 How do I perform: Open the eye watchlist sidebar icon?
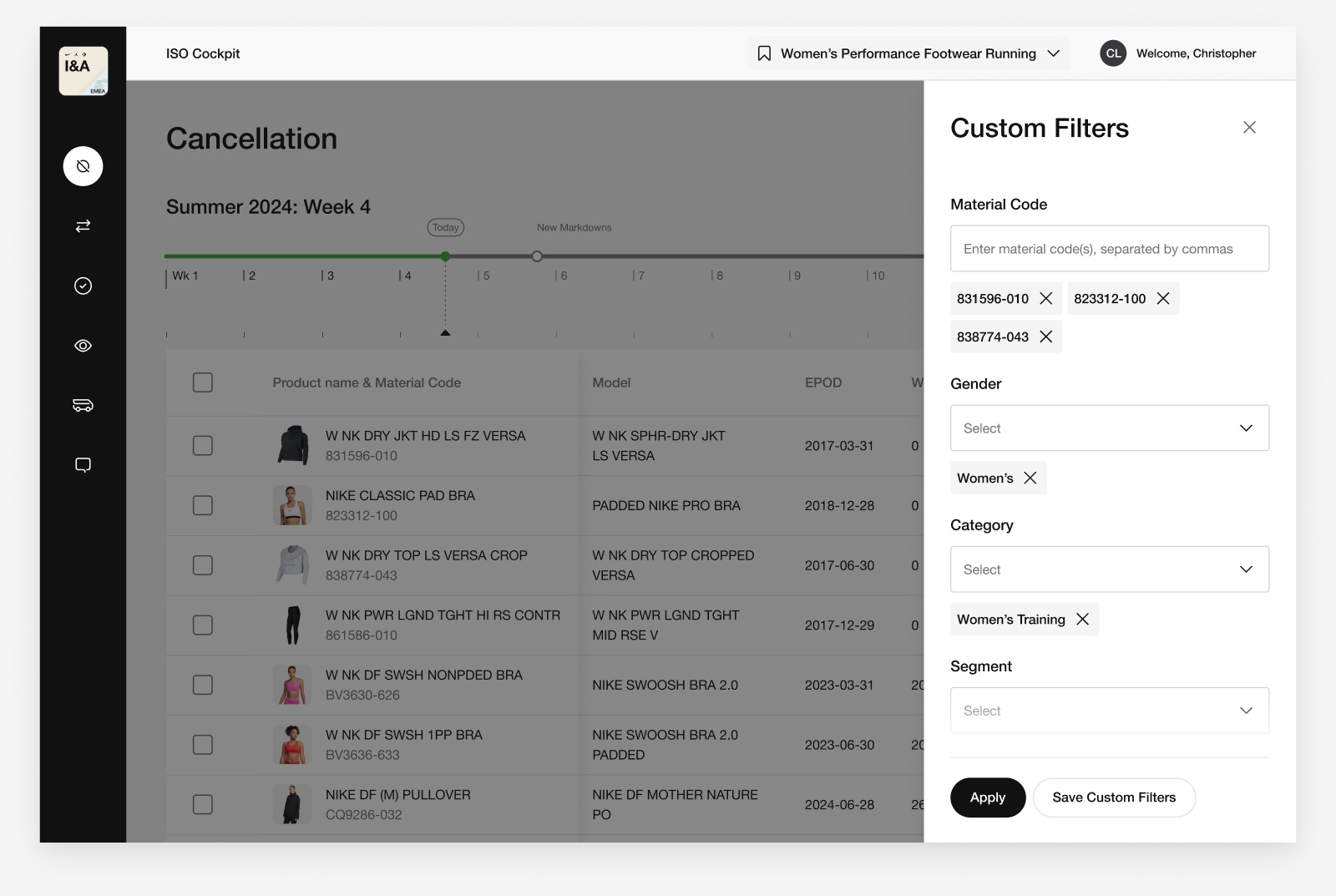83,346
